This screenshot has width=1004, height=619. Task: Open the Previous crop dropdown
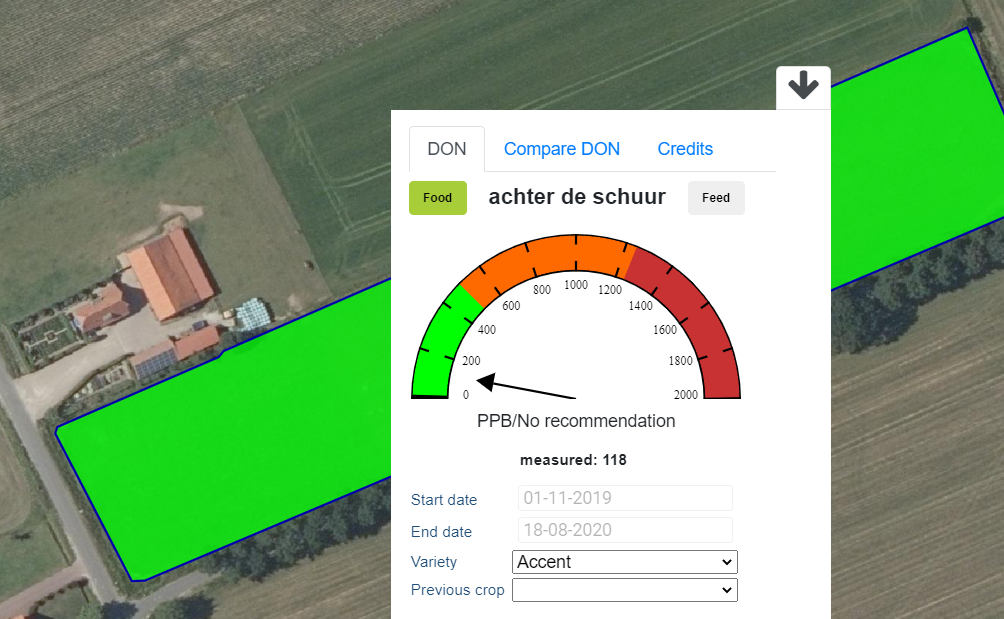point(624,590)
